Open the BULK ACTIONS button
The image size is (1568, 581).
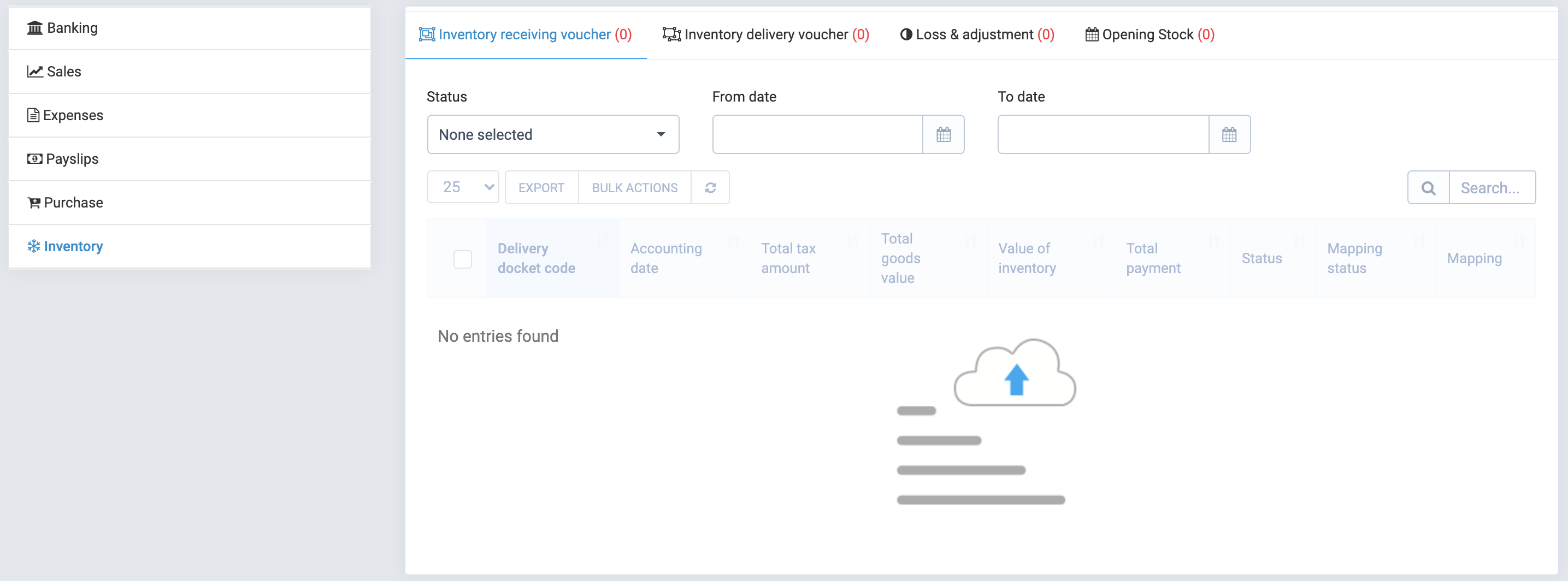click(635, 187)
